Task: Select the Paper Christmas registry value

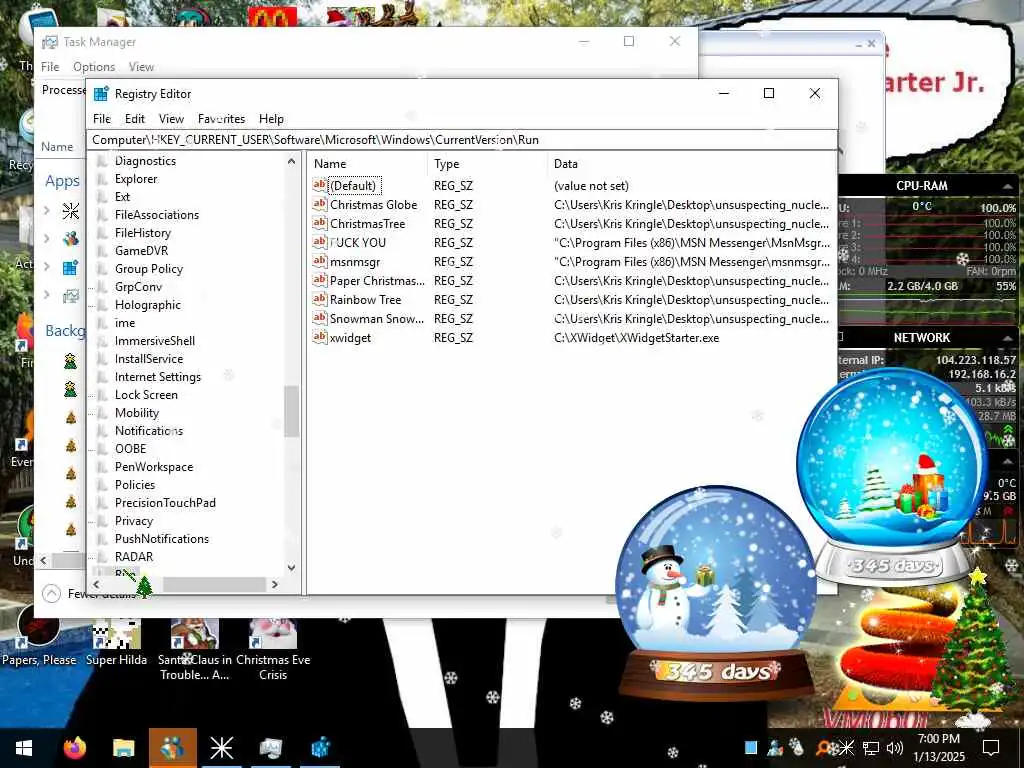Action: [377, 280]
